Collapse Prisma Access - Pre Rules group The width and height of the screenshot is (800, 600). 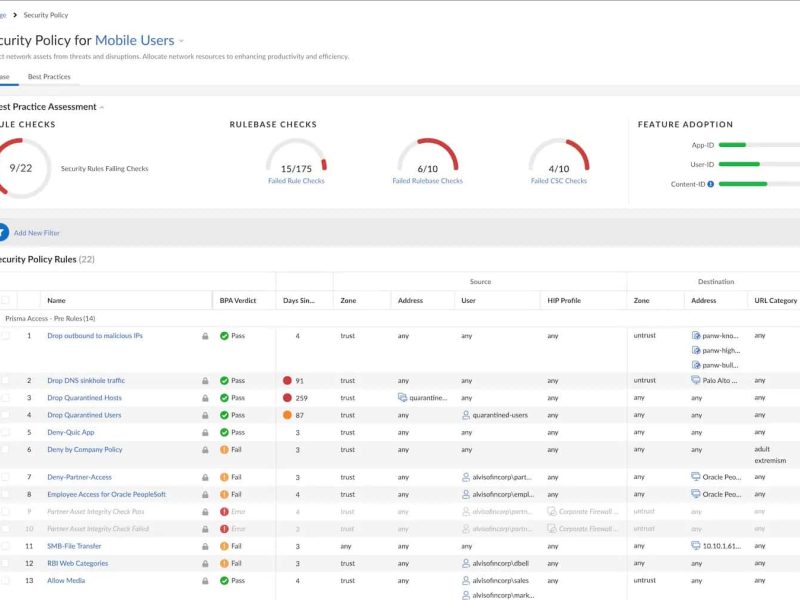coord(49,318)
